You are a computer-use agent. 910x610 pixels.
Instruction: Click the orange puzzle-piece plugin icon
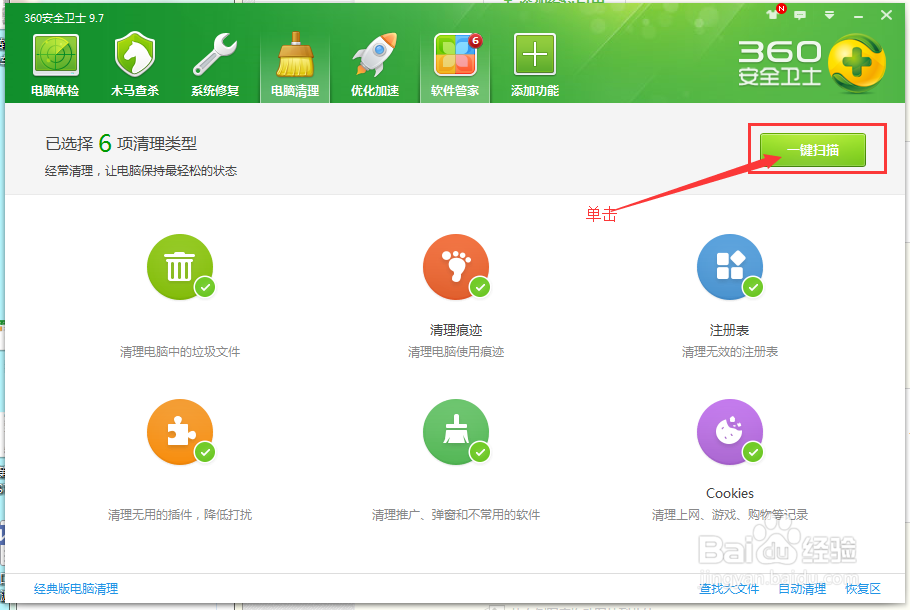point(180,432)
